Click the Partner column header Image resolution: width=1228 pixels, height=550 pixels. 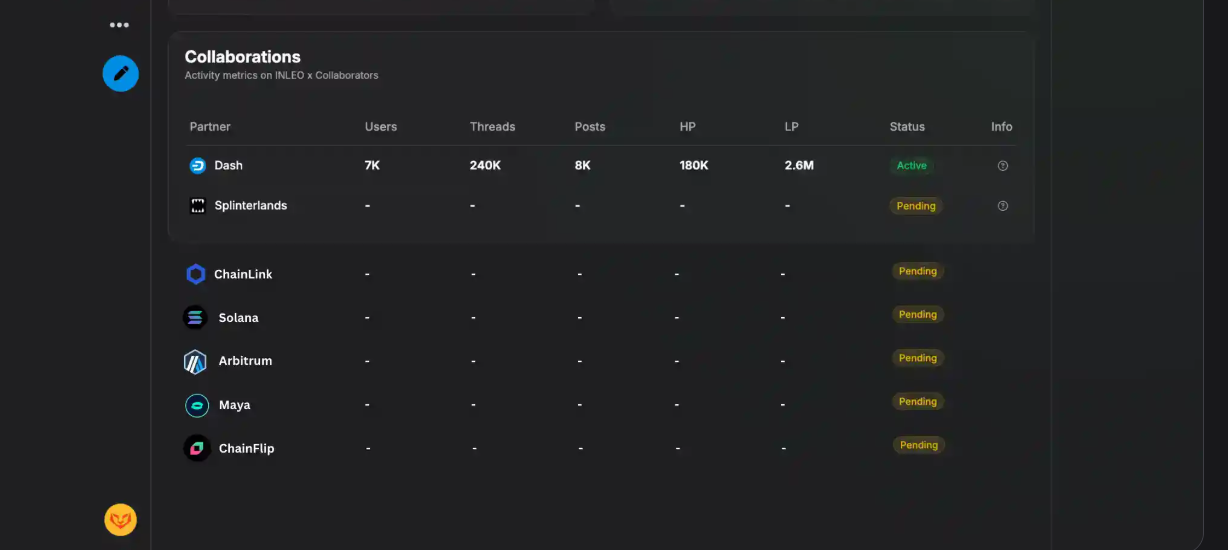click(x=210, y=127)
